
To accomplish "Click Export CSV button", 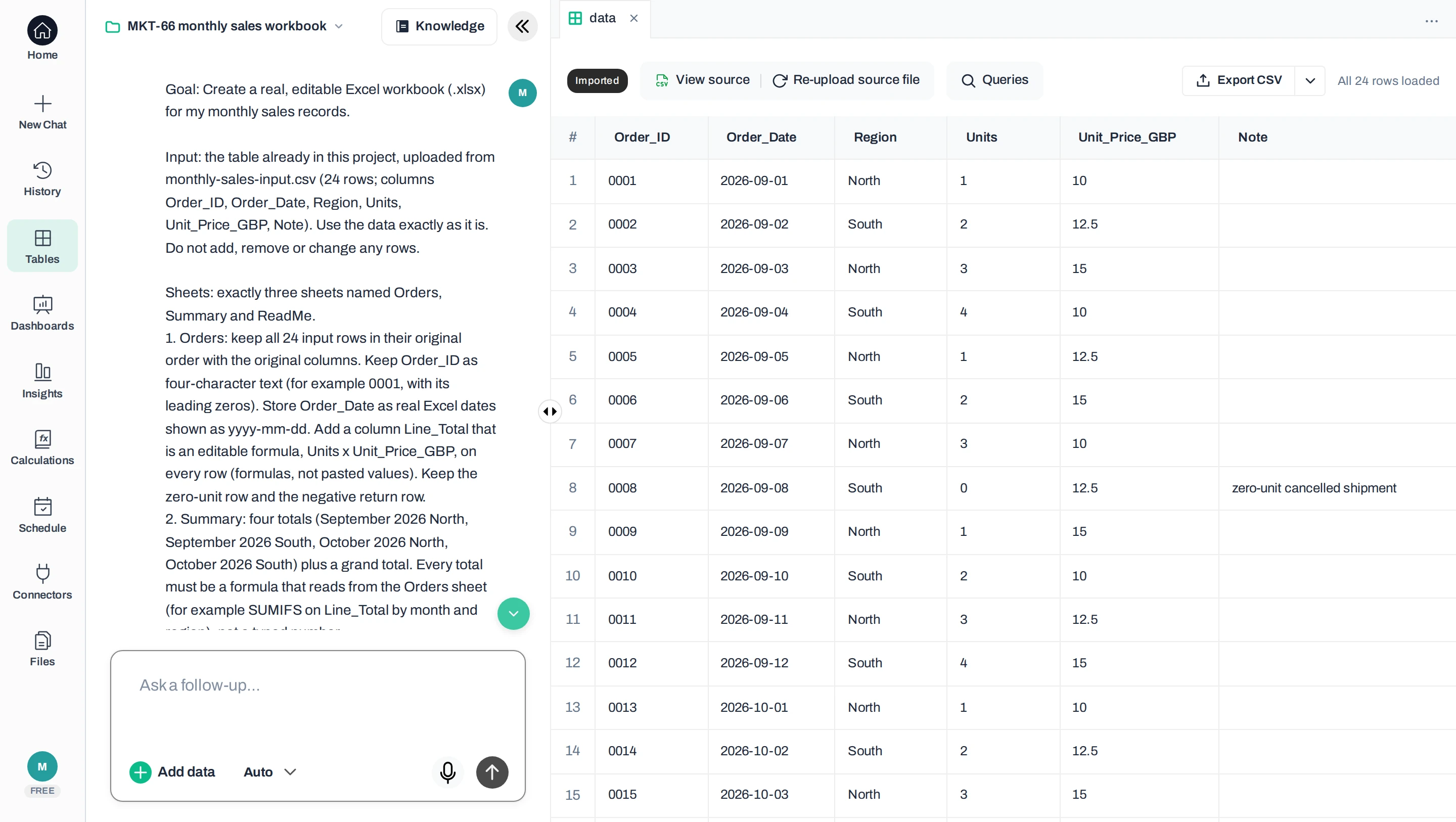I will click(x=1239, y=80).
